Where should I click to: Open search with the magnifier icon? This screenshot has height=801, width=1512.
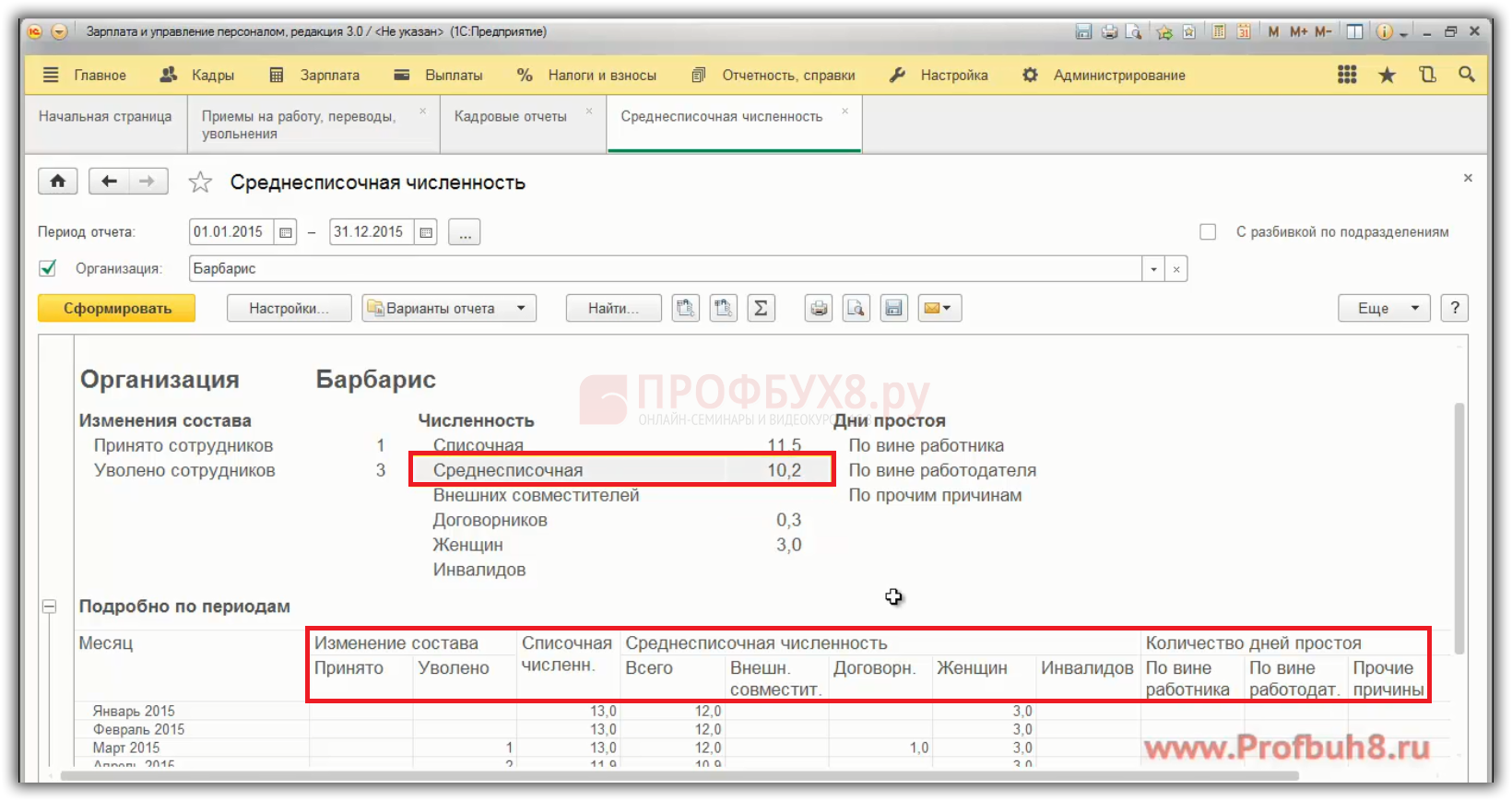(x=1466, y=75)
